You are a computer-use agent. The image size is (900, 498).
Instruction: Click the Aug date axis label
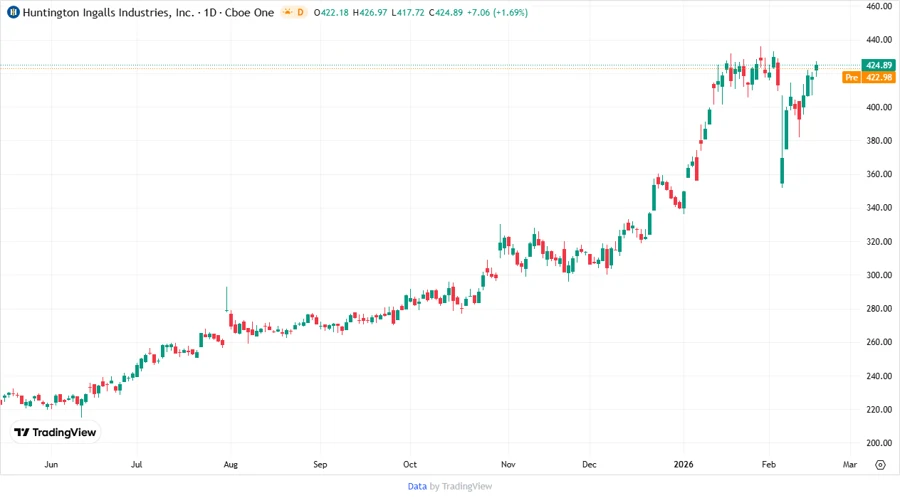click(x=231, y=464)
